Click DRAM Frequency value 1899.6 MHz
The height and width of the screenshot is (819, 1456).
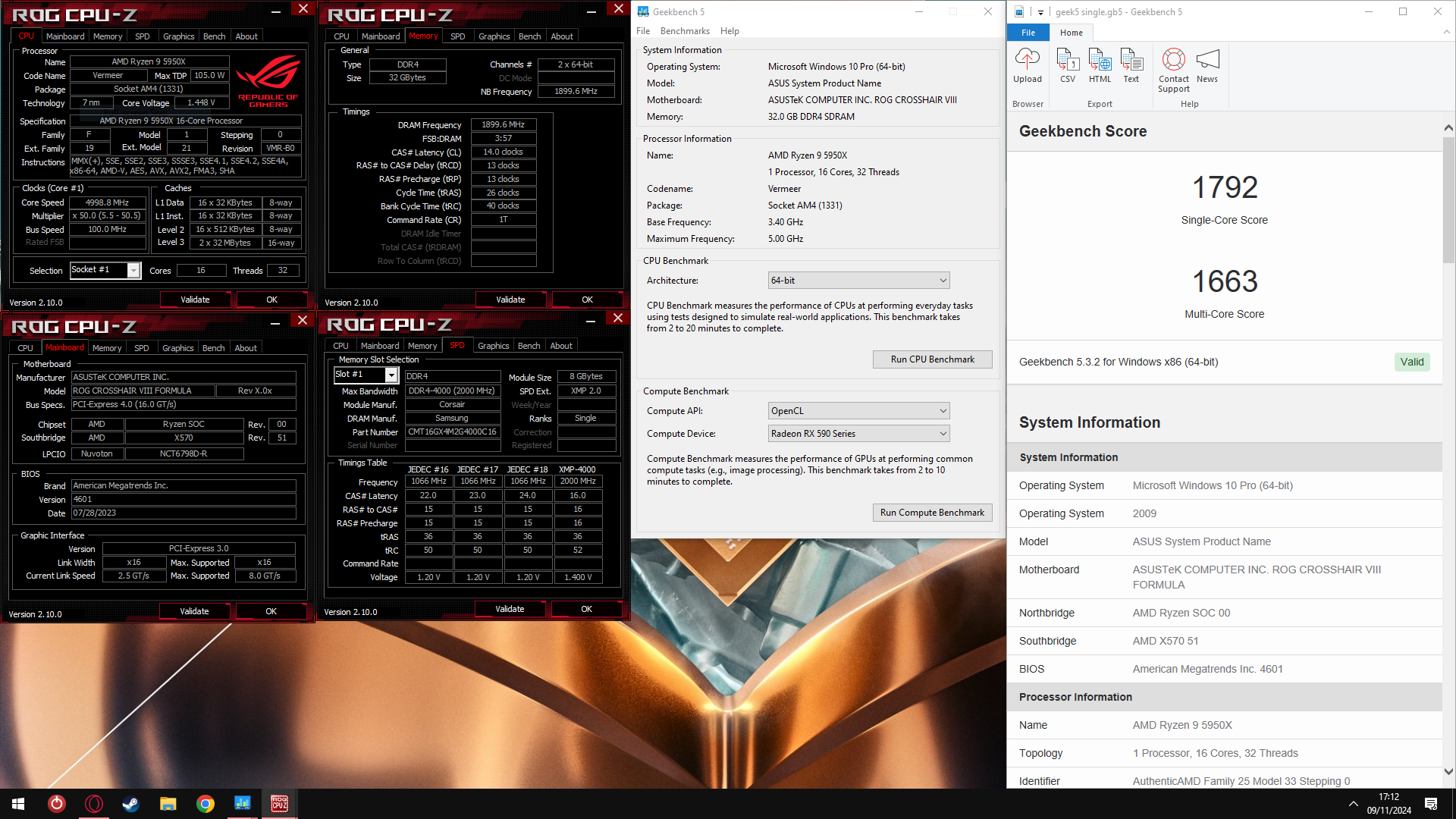coord(503,124)
